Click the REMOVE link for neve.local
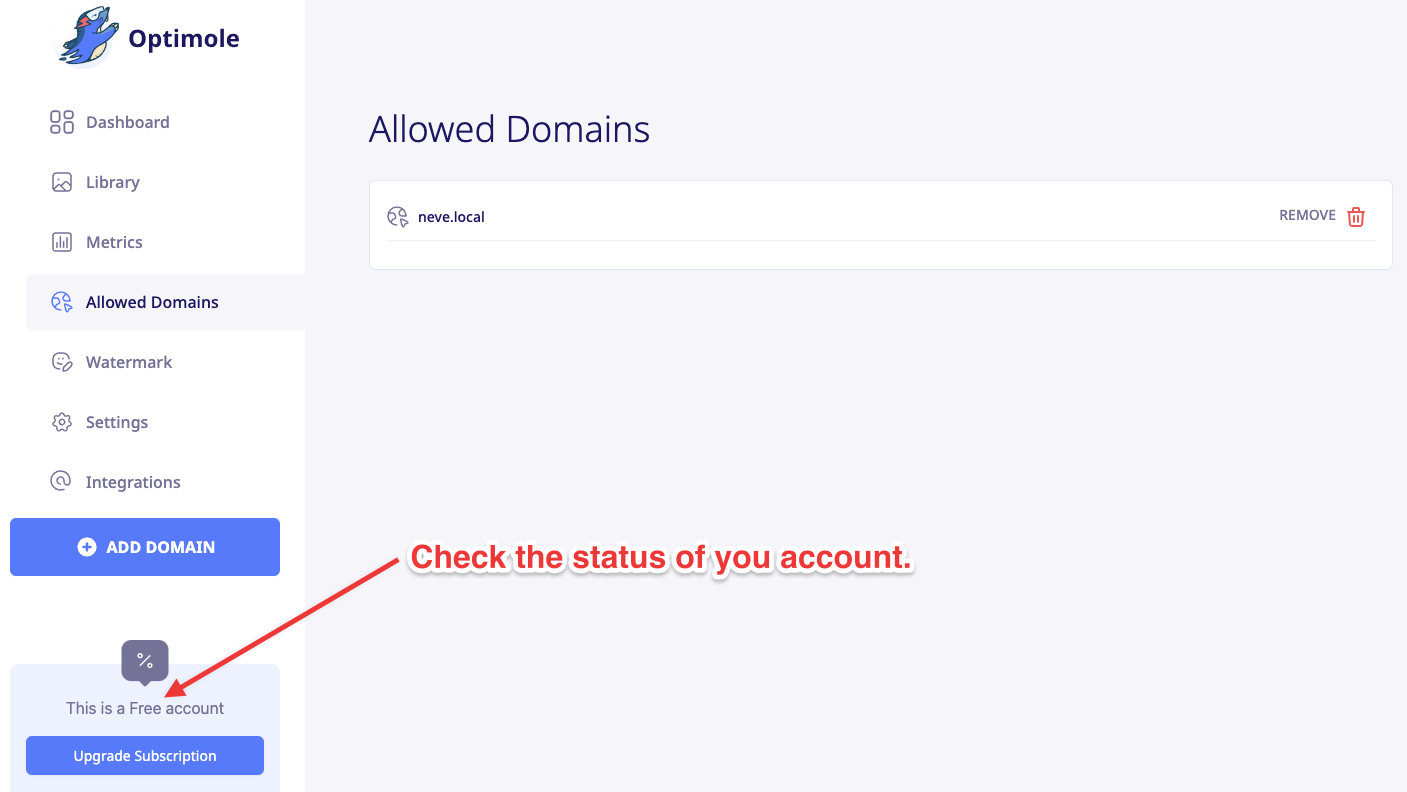 1307,216
